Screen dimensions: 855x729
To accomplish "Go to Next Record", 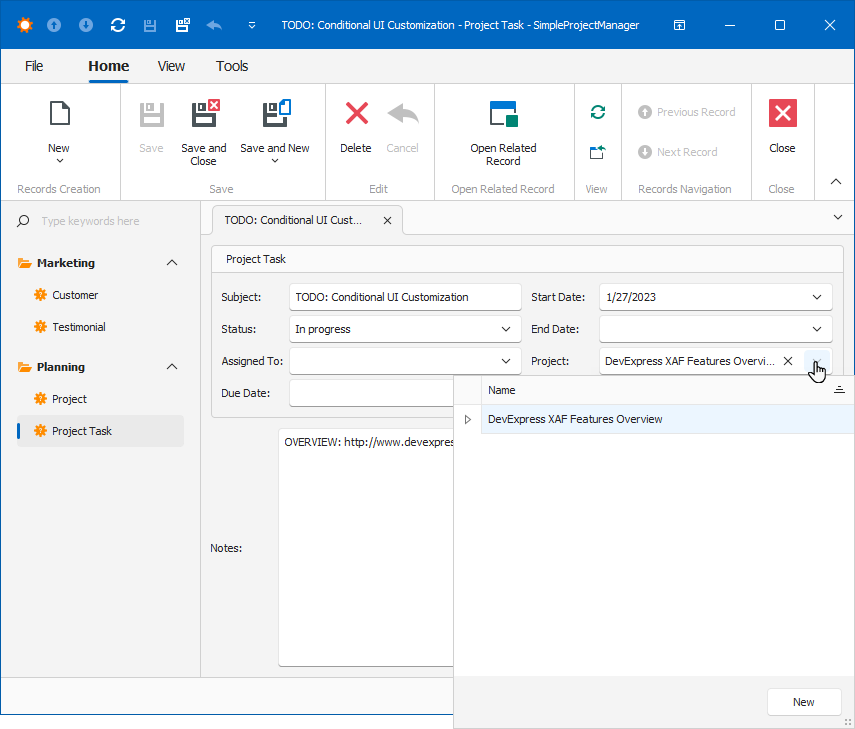I will click(x=678, y=152).
